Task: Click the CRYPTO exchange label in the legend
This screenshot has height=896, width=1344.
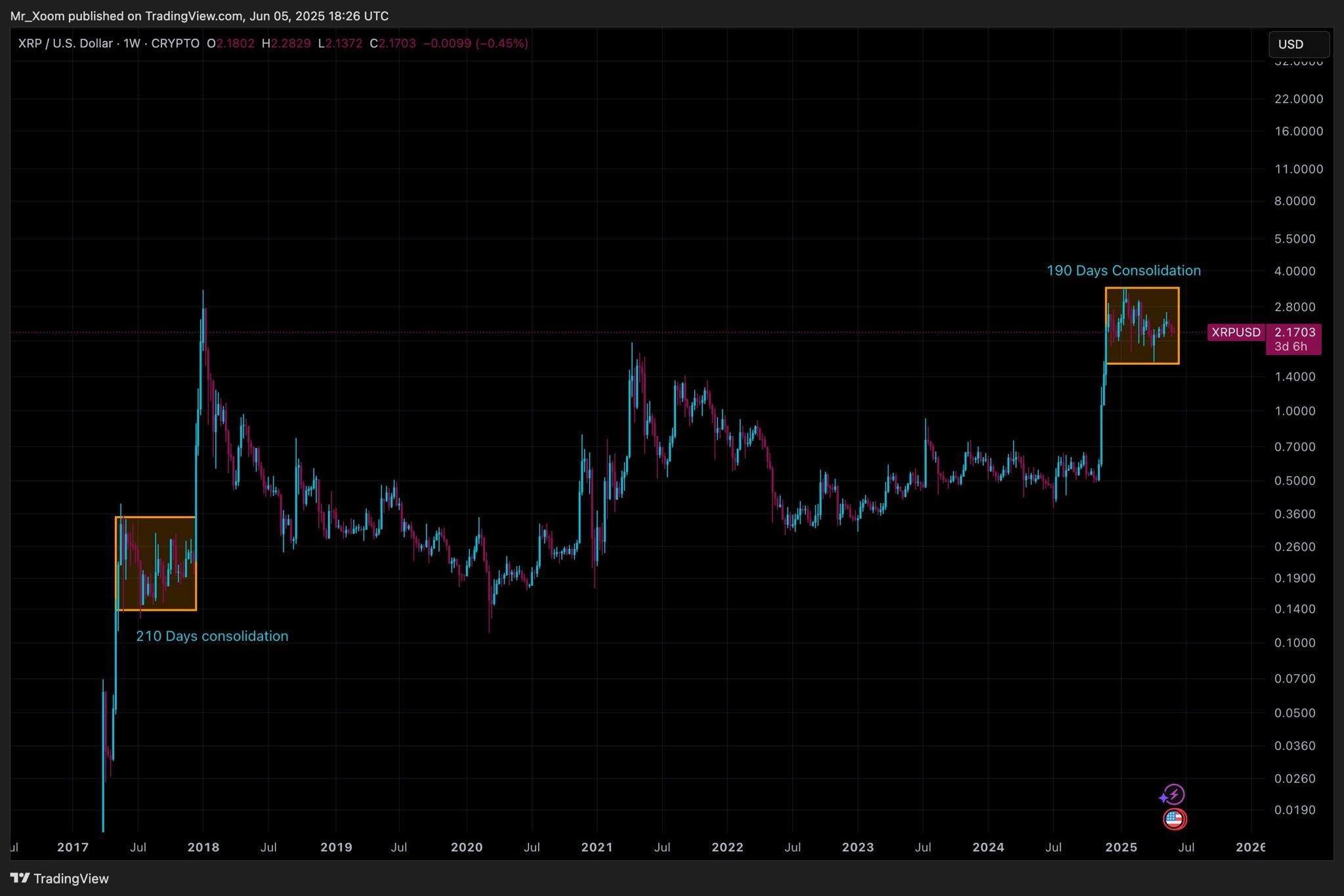Action: coord(175,44)
